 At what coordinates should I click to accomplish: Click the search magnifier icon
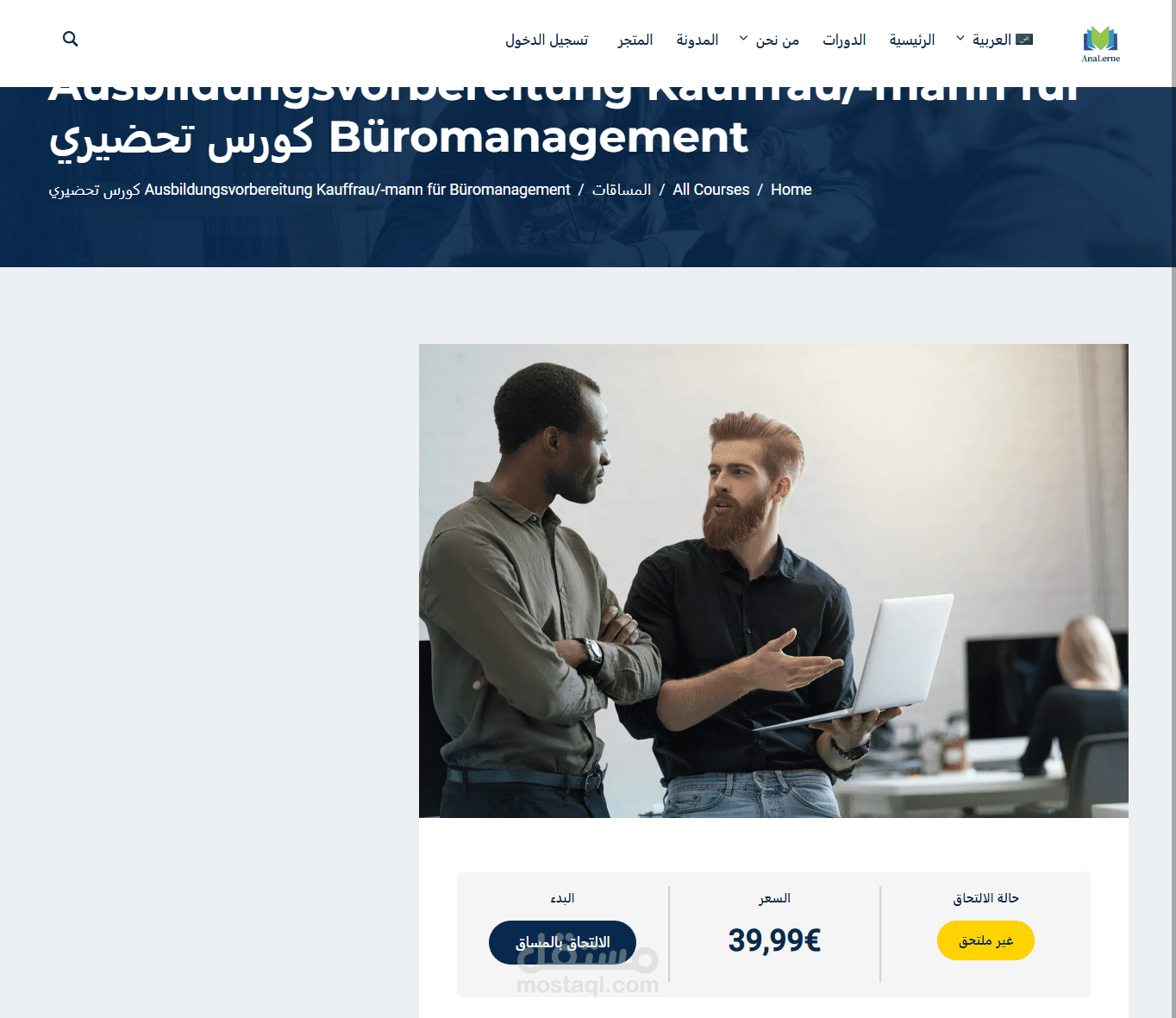click(x=71, y=39)
